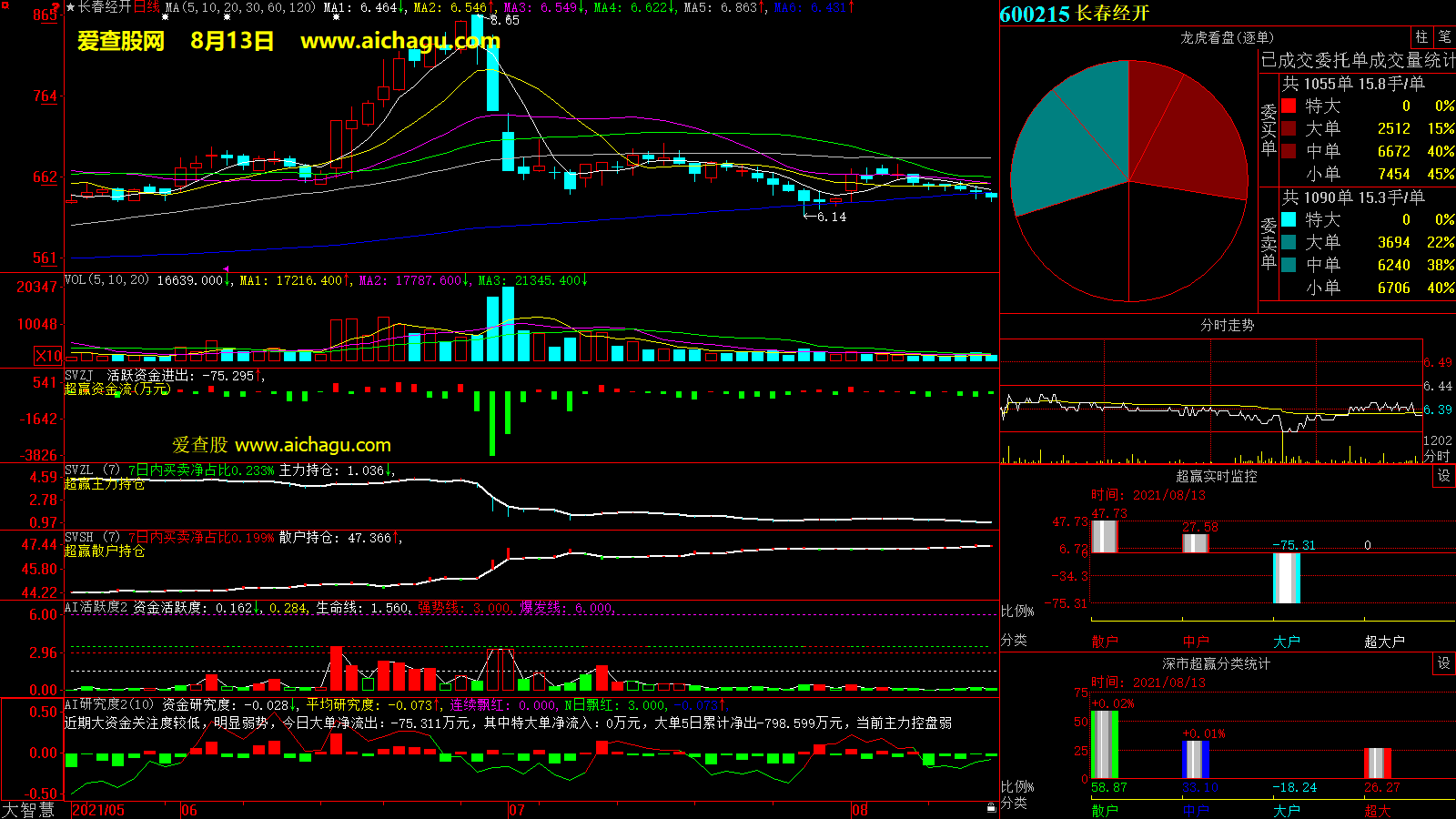Click the 07 month marker on timeline
1456x819 pixels.
pyautogui.click(x=517, y=810)
